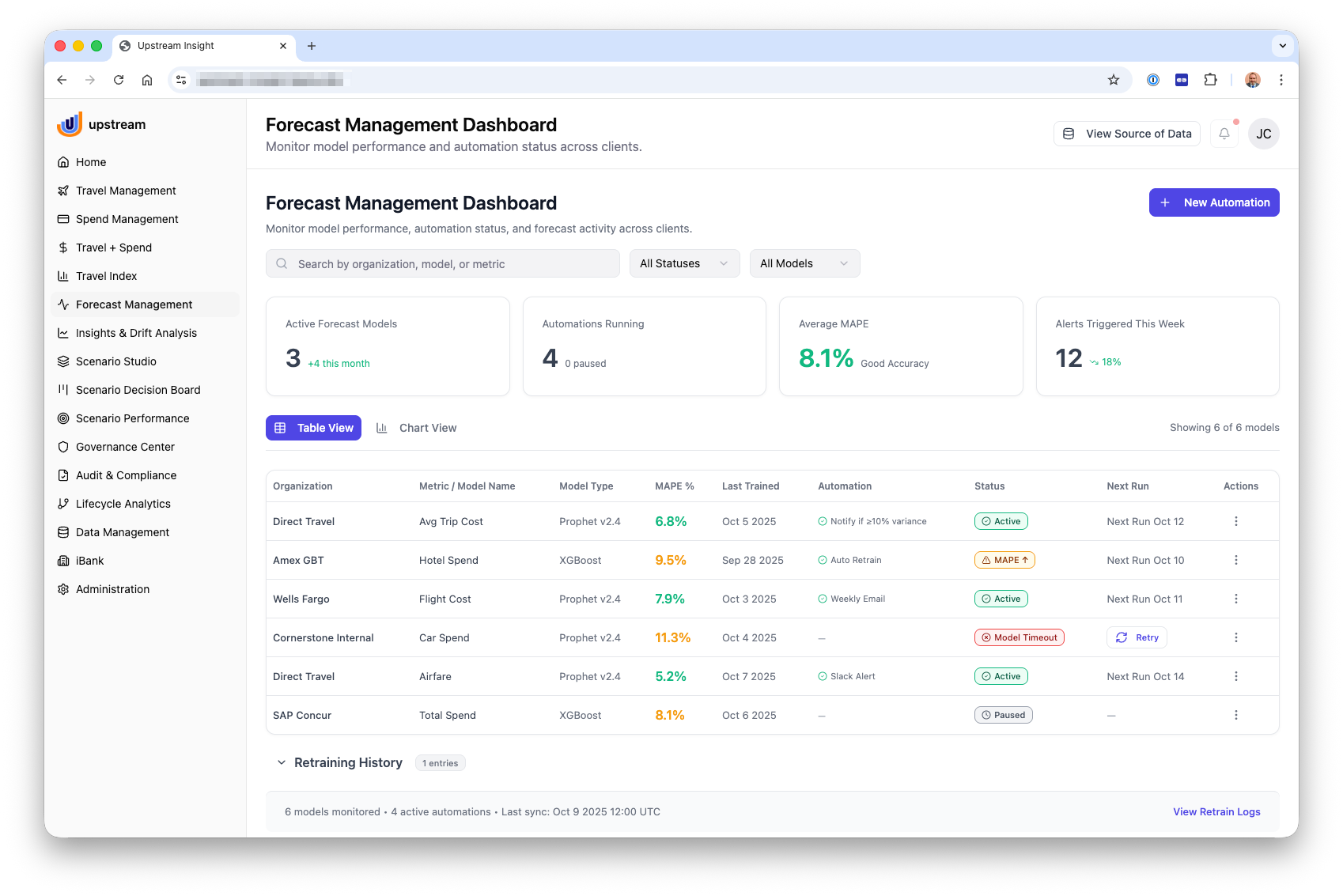This screenshot has width=1343, height=896.
Task: Open the browser extensions puzzle icon
Action: coord(1209,80)
